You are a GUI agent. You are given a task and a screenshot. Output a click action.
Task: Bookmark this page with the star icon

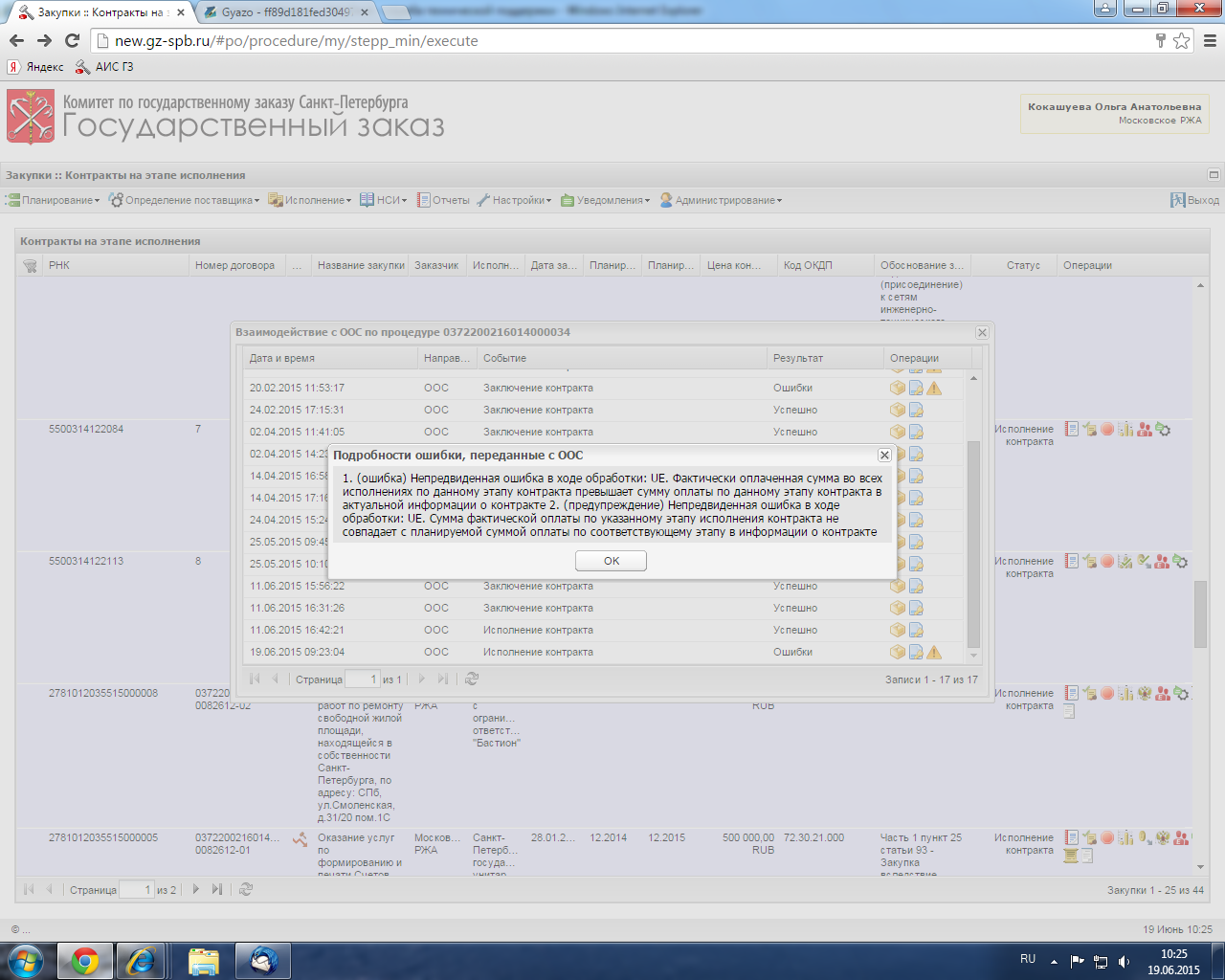point(1182,40)
